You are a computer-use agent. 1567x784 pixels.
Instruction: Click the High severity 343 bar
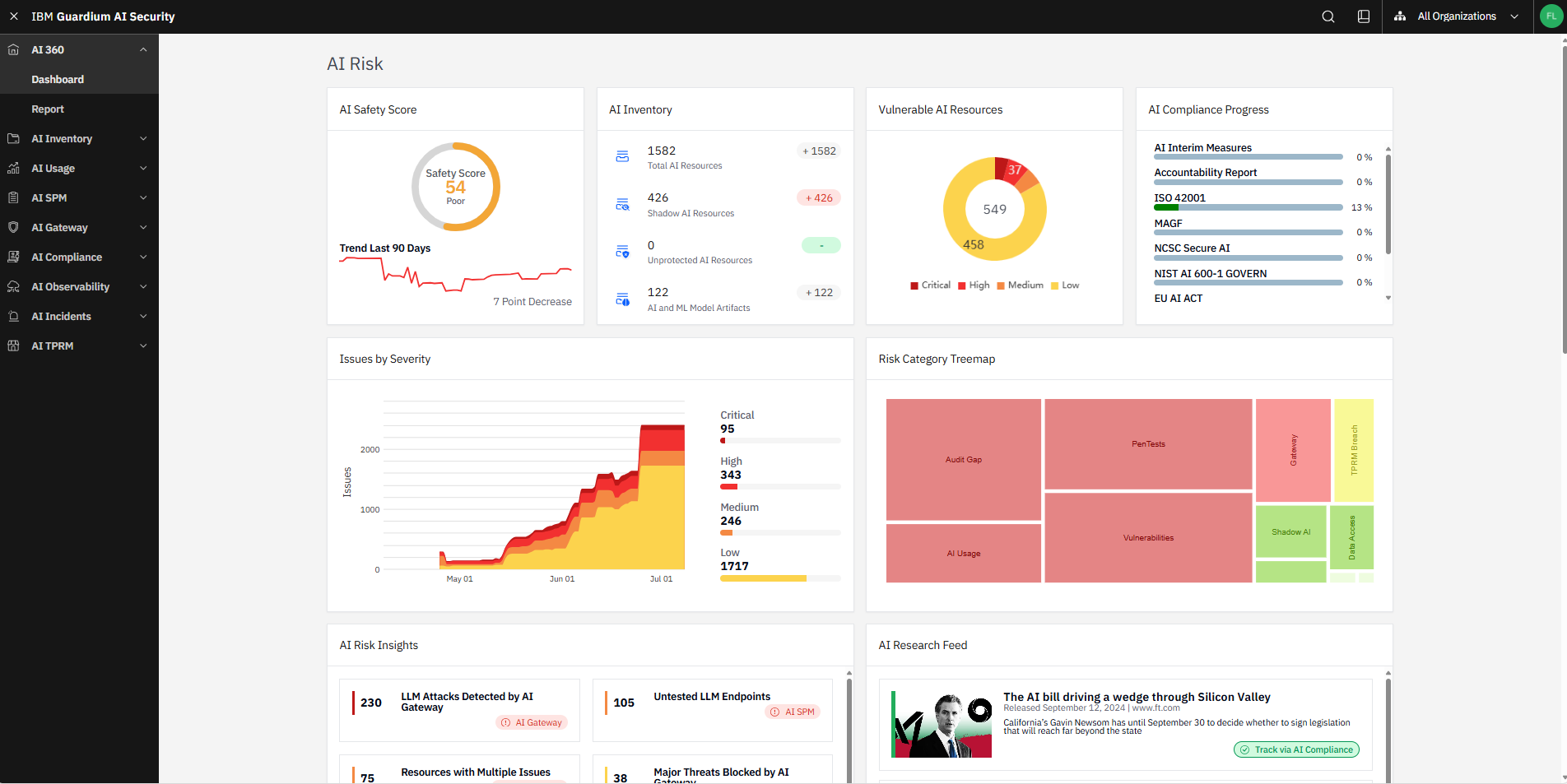[x=780, y=487]
